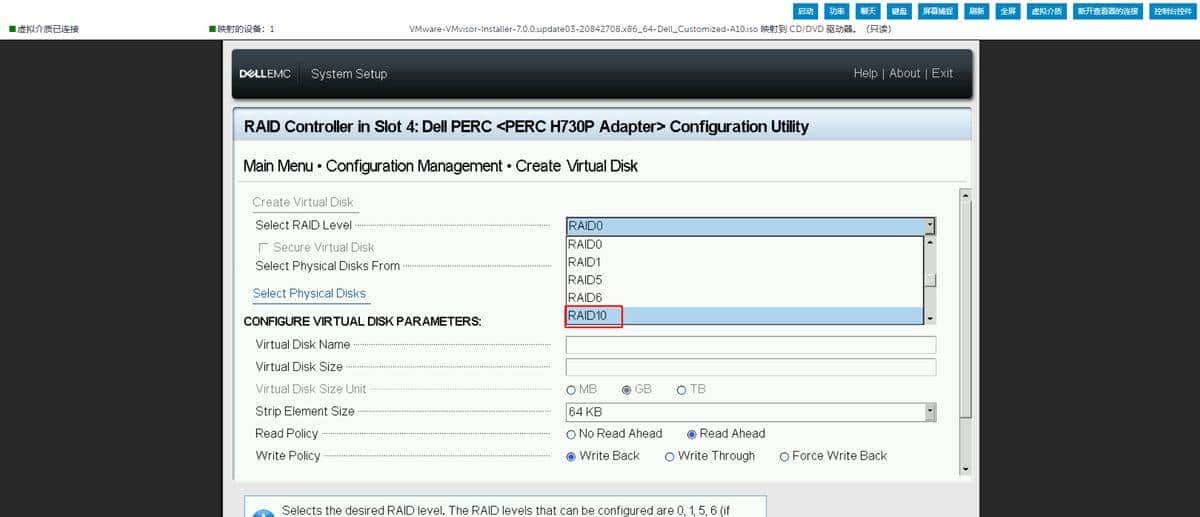Click the RAID list scrollbar thumb
The height and width of the screenshot is (517, 1200).
(930, 280)
